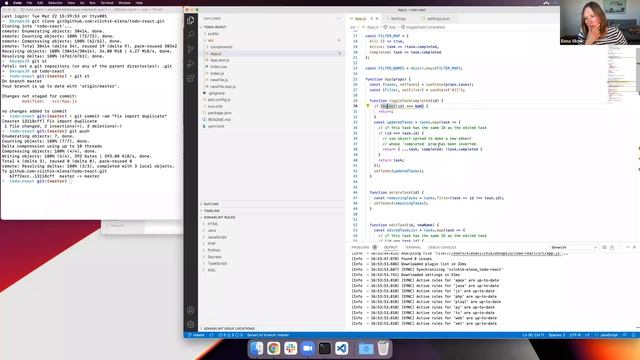Open Google Chrome from the Dock
Screen dimensions: 640x360
coord(274,348)
